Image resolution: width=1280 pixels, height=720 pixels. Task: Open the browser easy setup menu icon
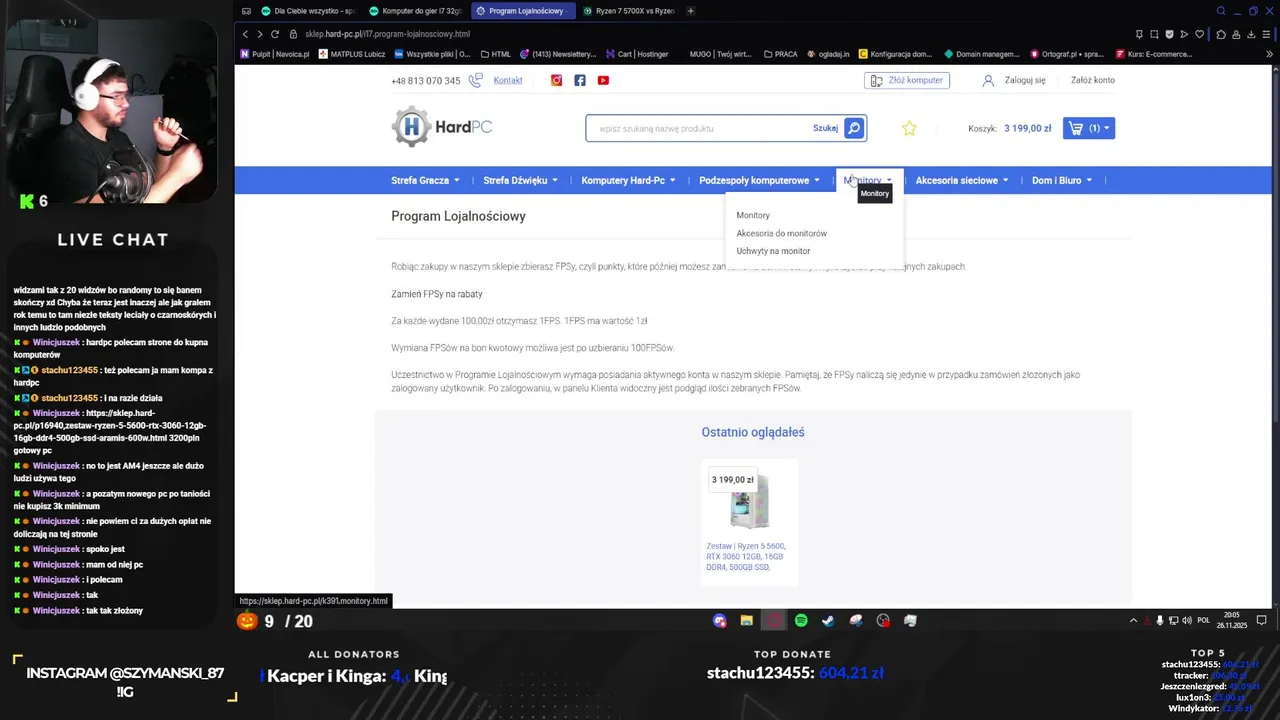point(1265,34)
